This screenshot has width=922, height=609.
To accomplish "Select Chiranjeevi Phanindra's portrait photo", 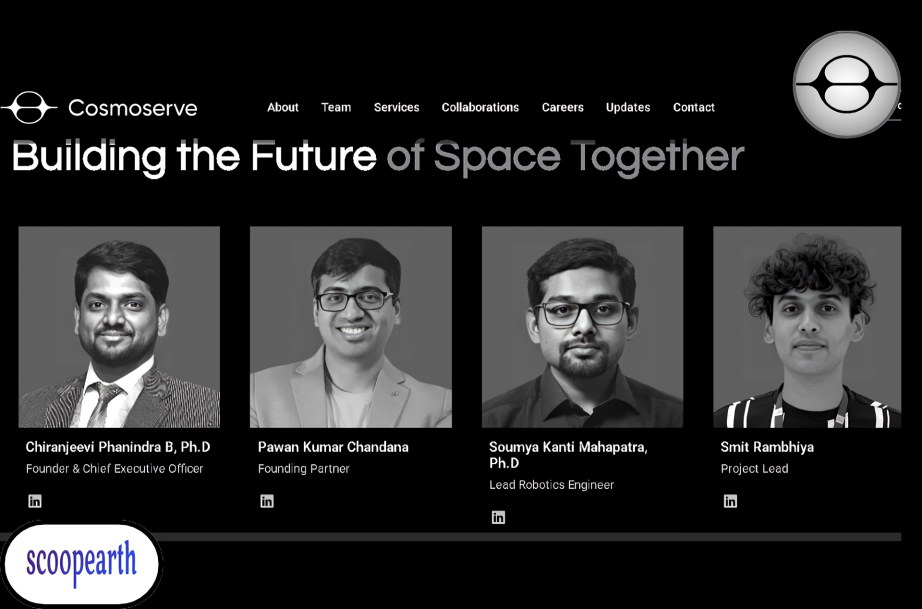I will (x=119, y=327).
